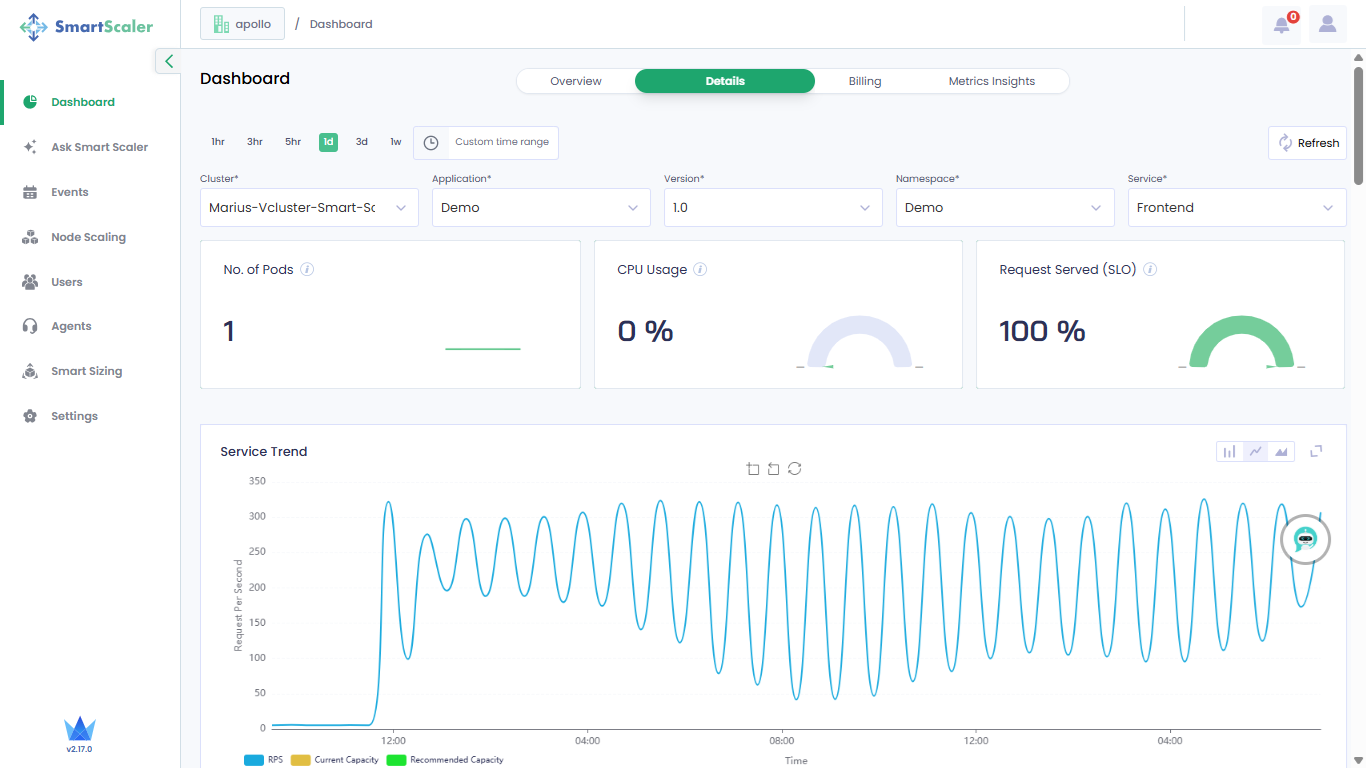Open the Cluster dropdown
1366x768 pixels.
309,208
